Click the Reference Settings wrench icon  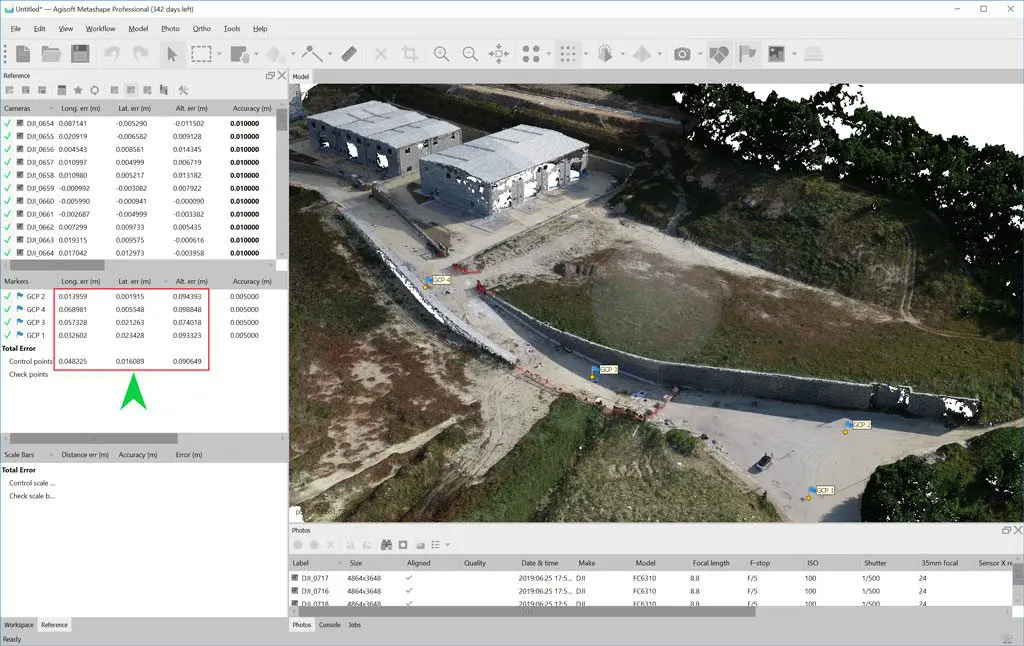click(184, 90)
